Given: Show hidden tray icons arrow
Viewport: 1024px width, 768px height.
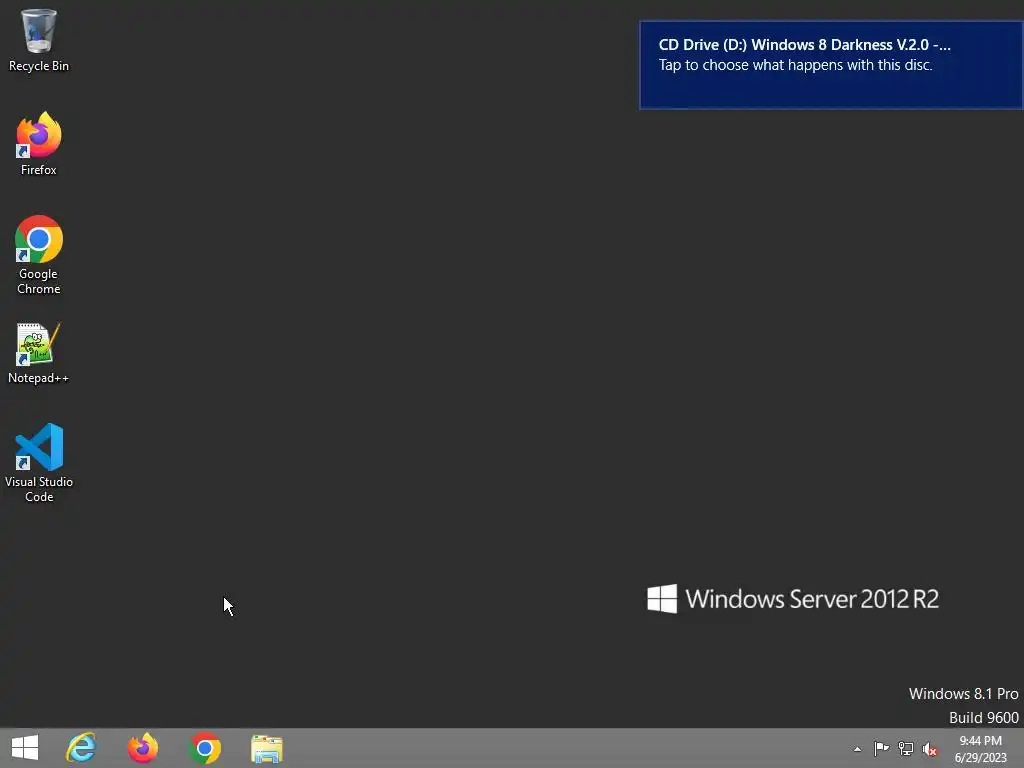Looking at the screenshot, I should click(857, 749).
